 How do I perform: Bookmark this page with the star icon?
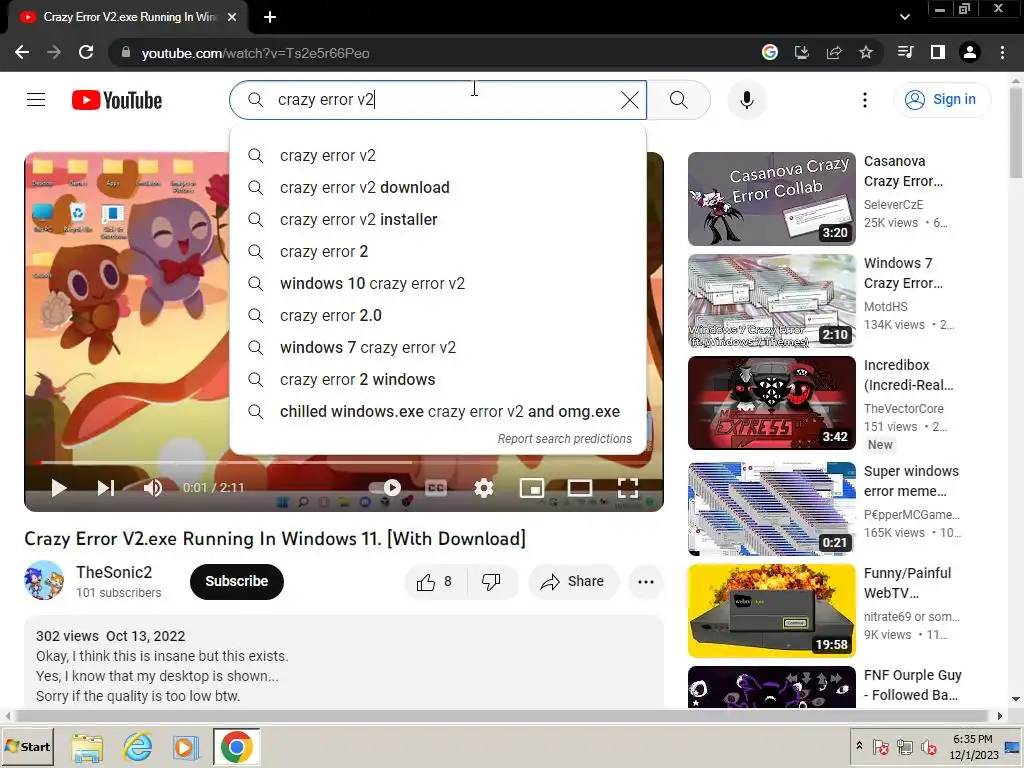click(865, 52)
